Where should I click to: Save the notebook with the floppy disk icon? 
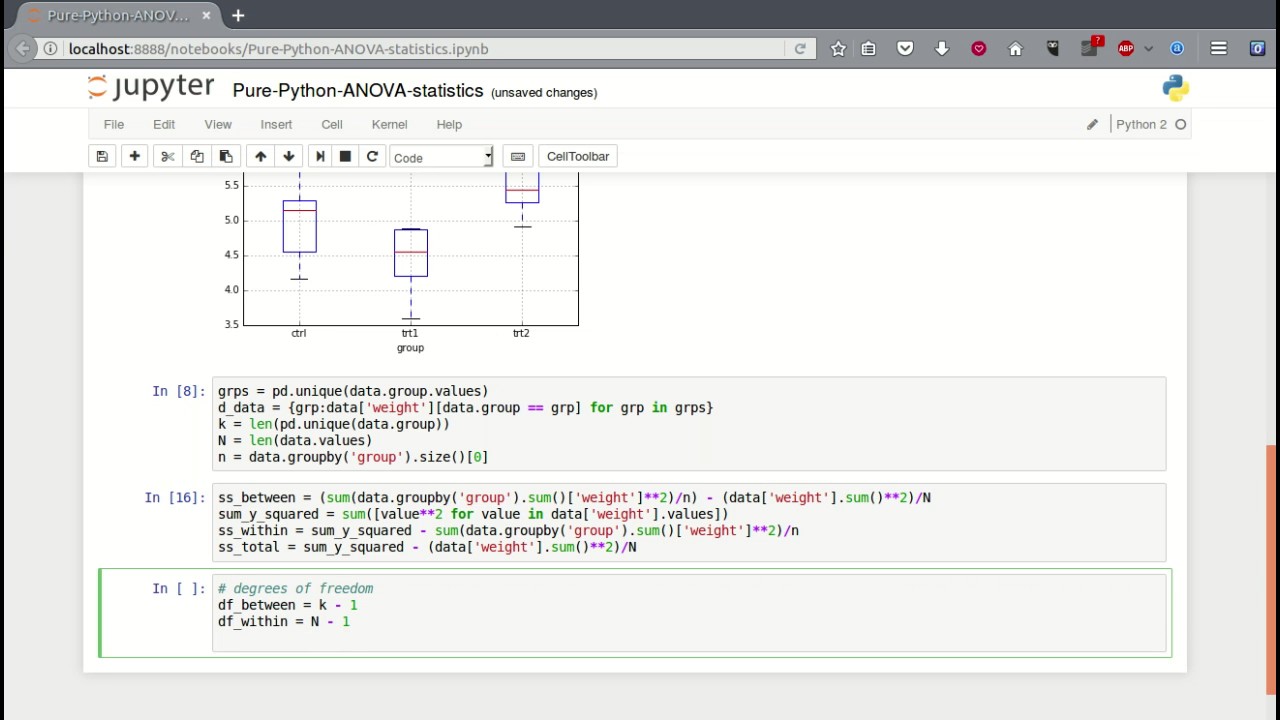[x=102, y=156]
